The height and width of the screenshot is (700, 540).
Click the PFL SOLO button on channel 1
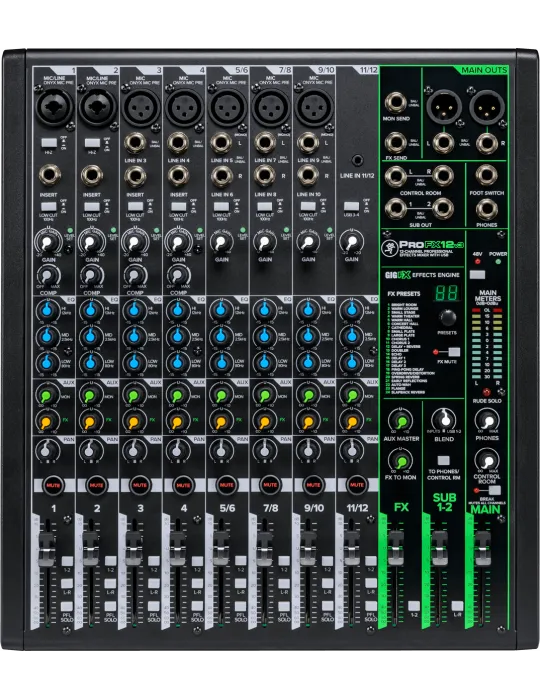(67, 606)
